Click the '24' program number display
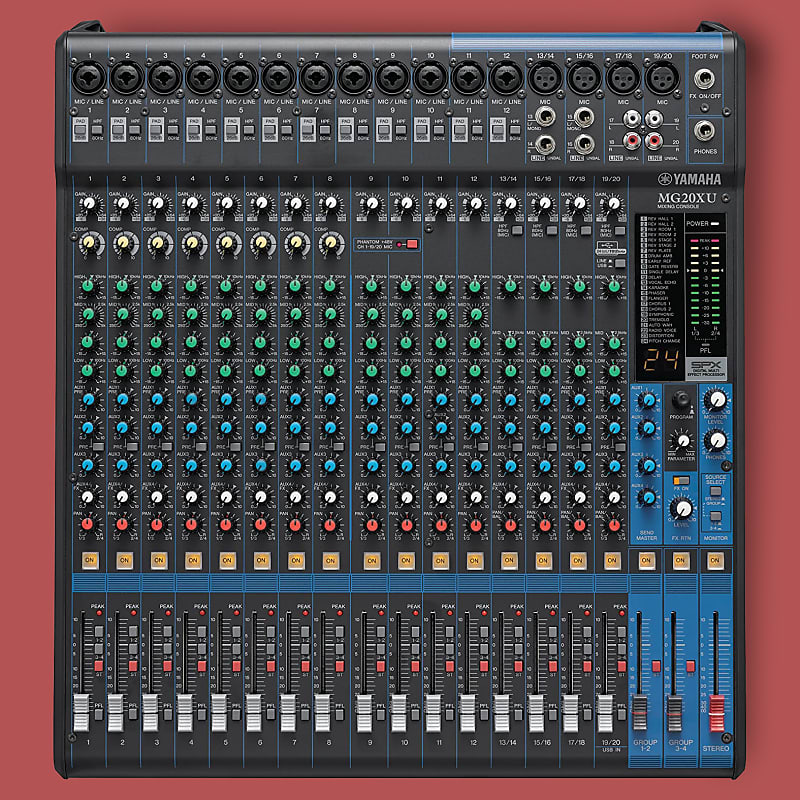The height and width of the screenshot is (800, 800). 661,361
